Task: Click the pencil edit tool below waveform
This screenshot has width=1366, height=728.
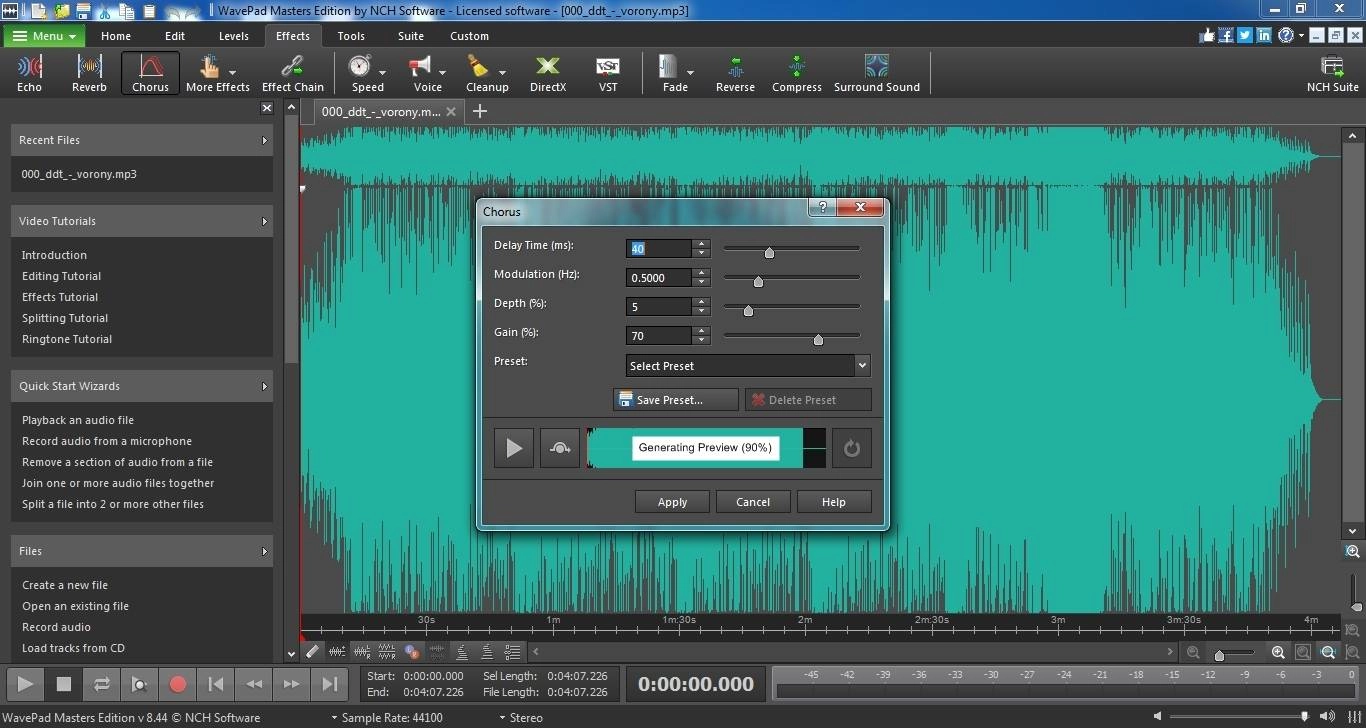Action: point(313,651)
